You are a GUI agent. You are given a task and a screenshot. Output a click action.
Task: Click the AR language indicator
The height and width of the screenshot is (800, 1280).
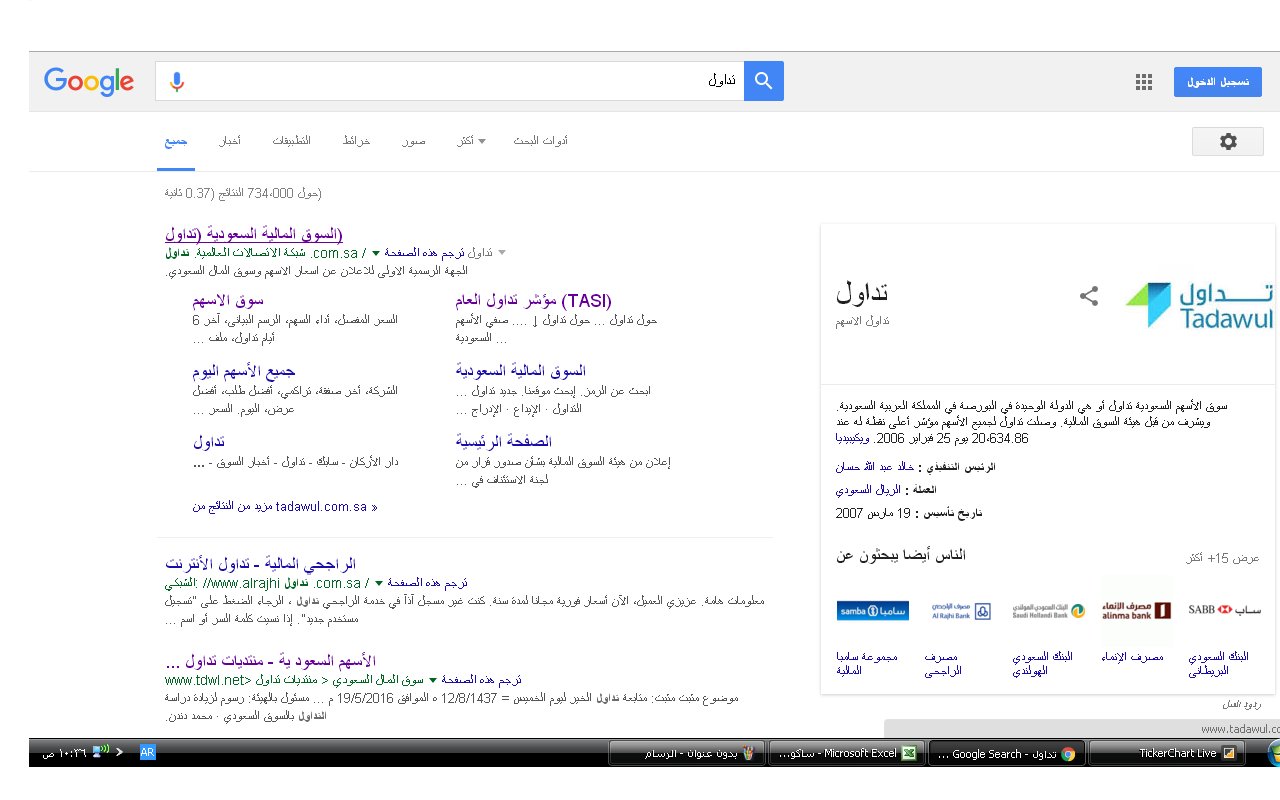[x=147, y=752]
